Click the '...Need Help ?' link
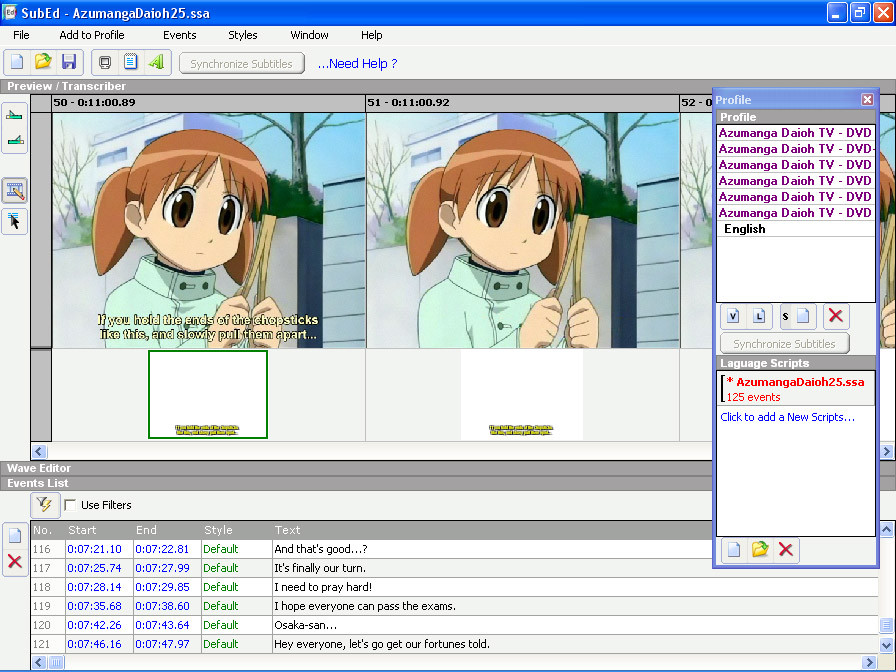The width and height of the screenshot is (896, 672). click(x=357, y=63)
